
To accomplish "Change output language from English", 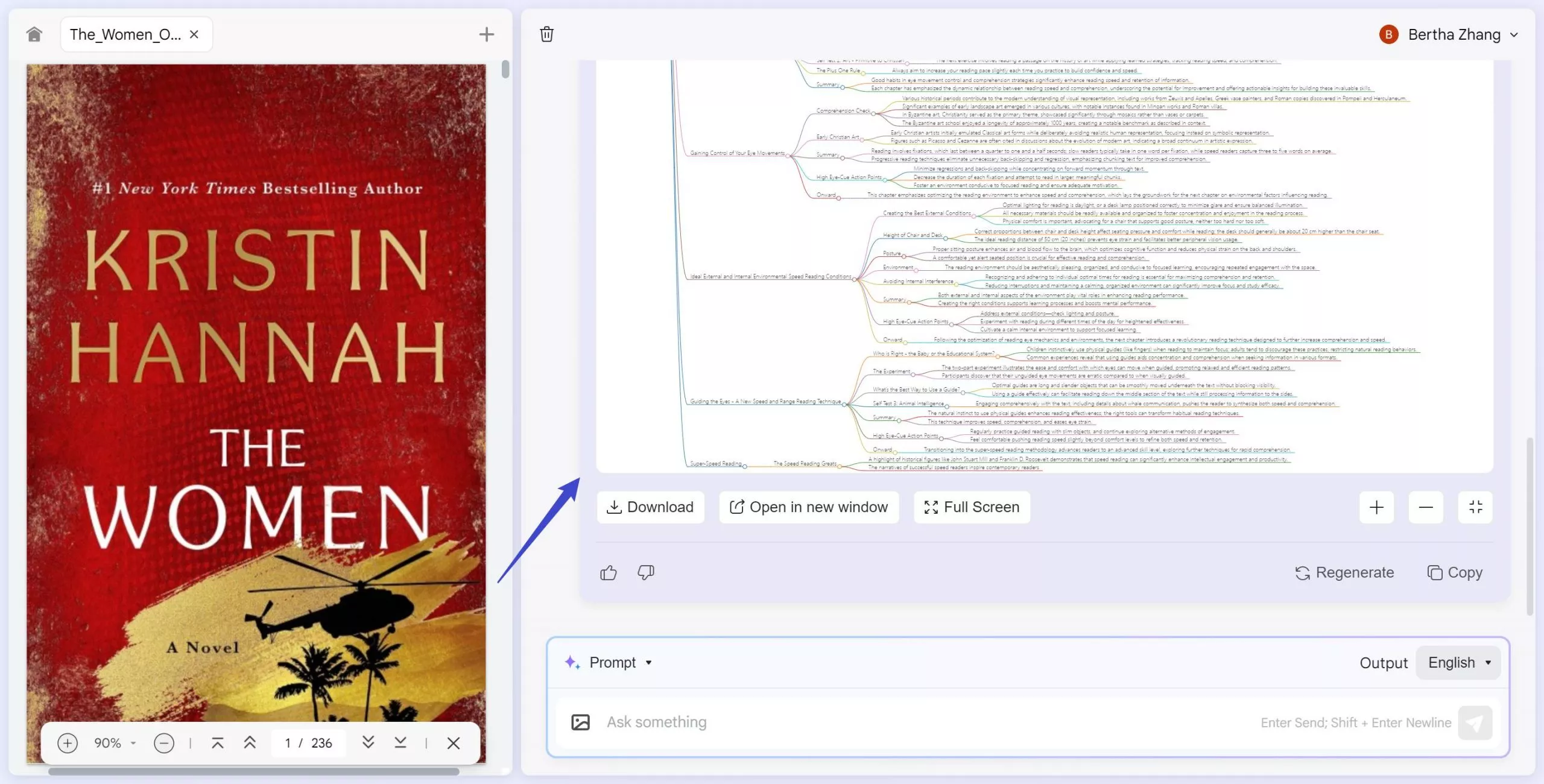I will click(1458, 662).
